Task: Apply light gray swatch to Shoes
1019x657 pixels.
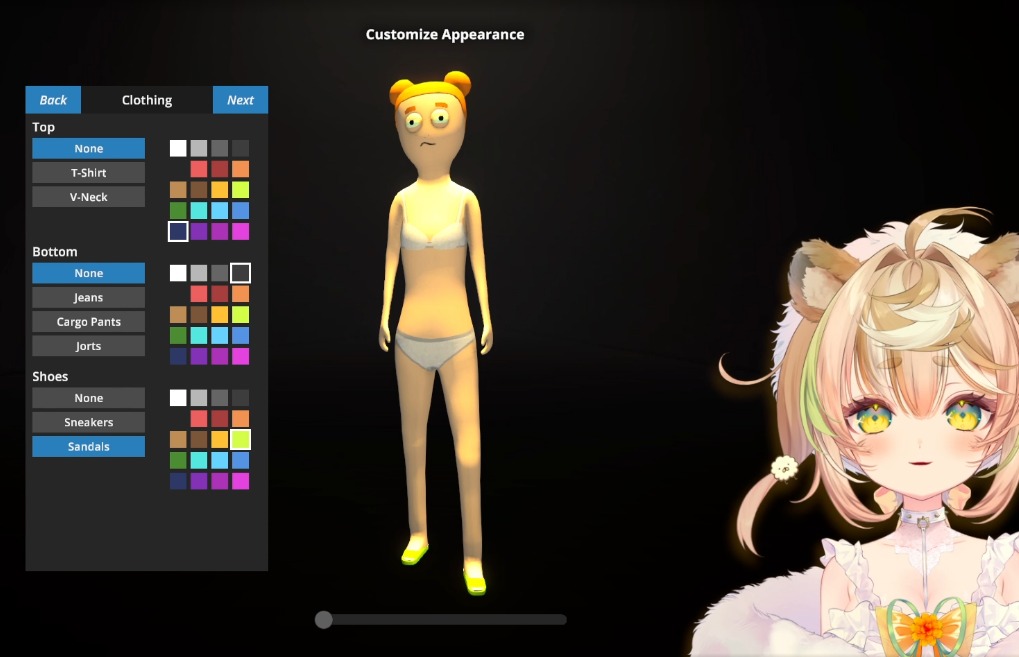Action: pyautogui.click(x=199, y=398)
